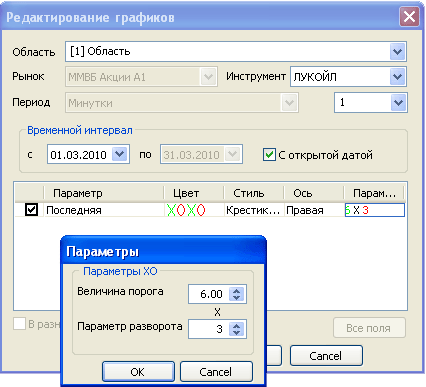Click Cancel in the Параметры dialog
The height and width of the screenshot is (387, 426).
[216, 372]
